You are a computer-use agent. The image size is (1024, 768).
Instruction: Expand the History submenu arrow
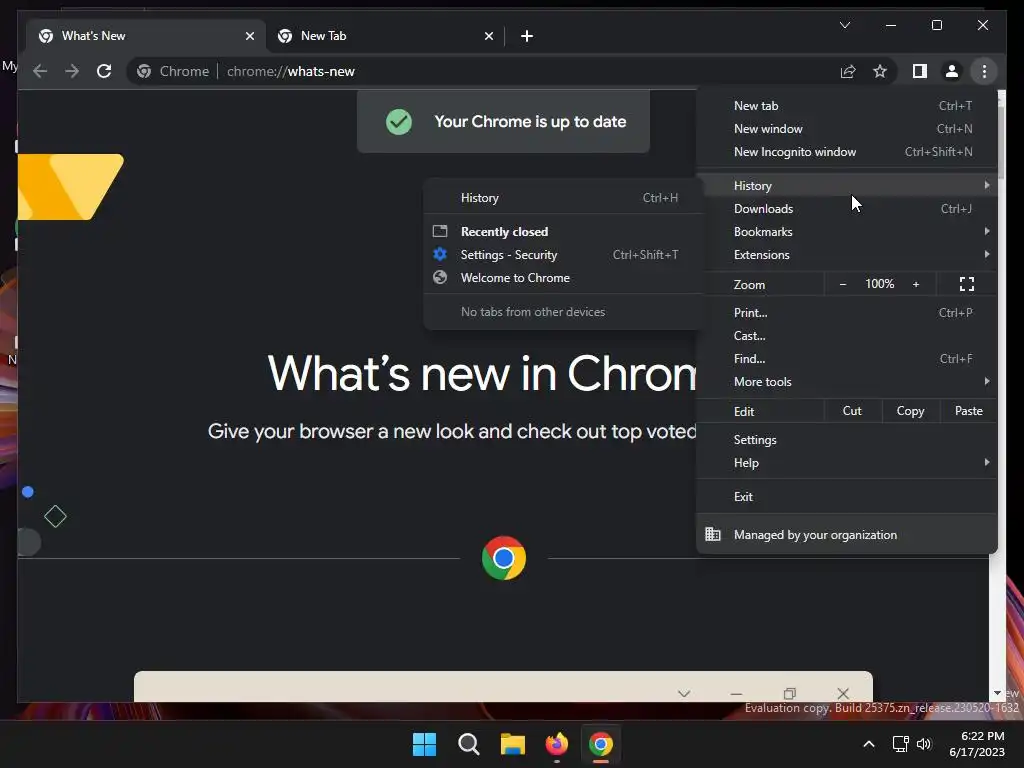[986, 185]
